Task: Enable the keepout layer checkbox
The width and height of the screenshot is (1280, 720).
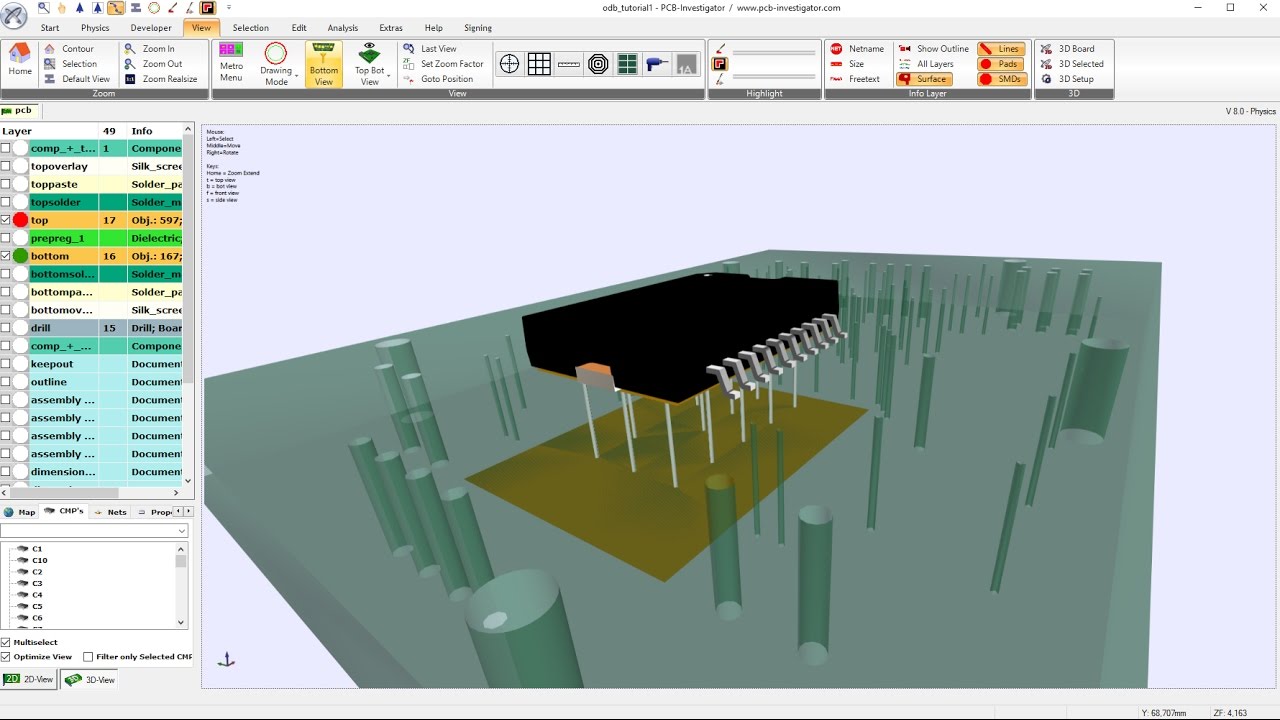Action: tap(6, 364)
